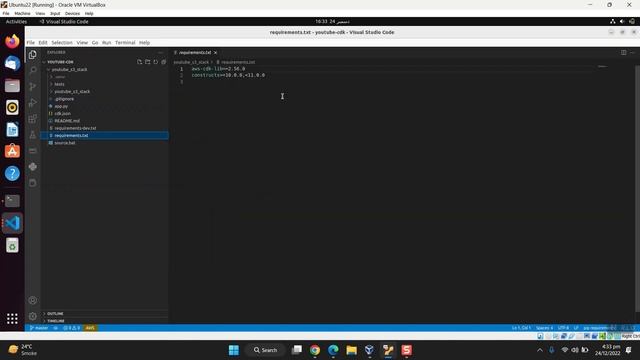Image resolution: width=640 pixels, height=360 pixels.
Task: Open the Terminal menu in VS Code
Action: 125,42
